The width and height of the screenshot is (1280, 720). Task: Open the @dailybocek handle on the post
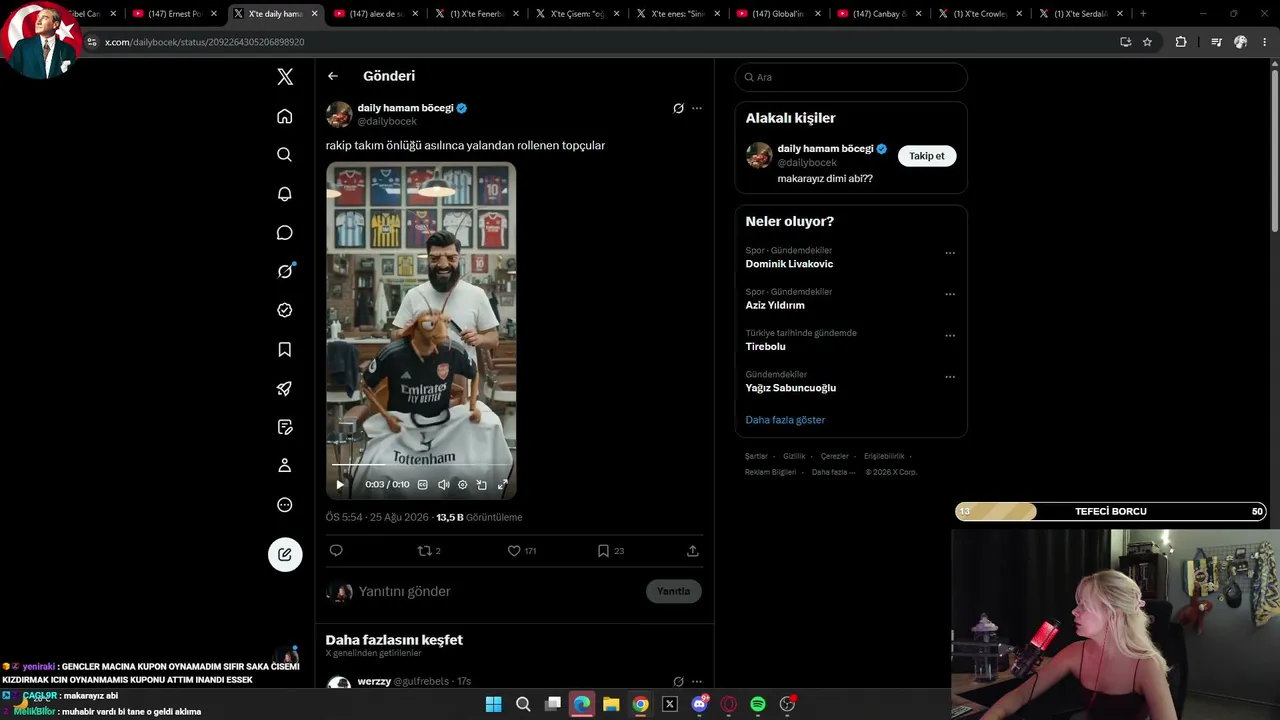[387, 122]
